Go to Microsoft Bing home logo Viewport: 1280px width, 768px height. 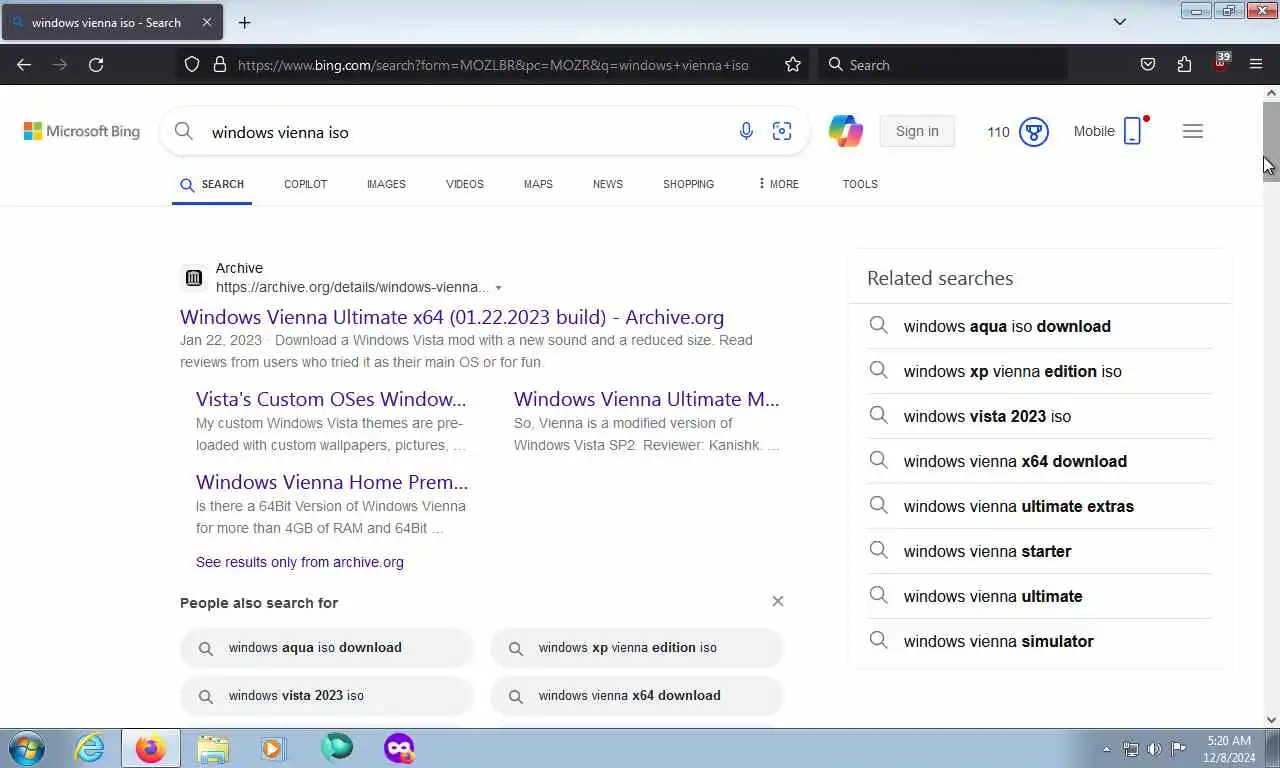(82, 131)
